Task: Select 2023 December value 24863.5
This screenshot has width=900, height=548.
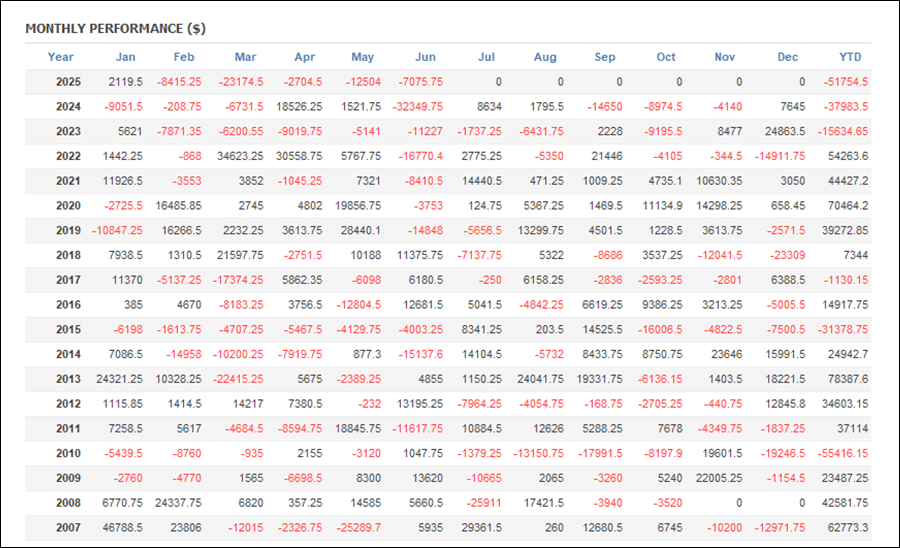Action: [x=785, y=131]
